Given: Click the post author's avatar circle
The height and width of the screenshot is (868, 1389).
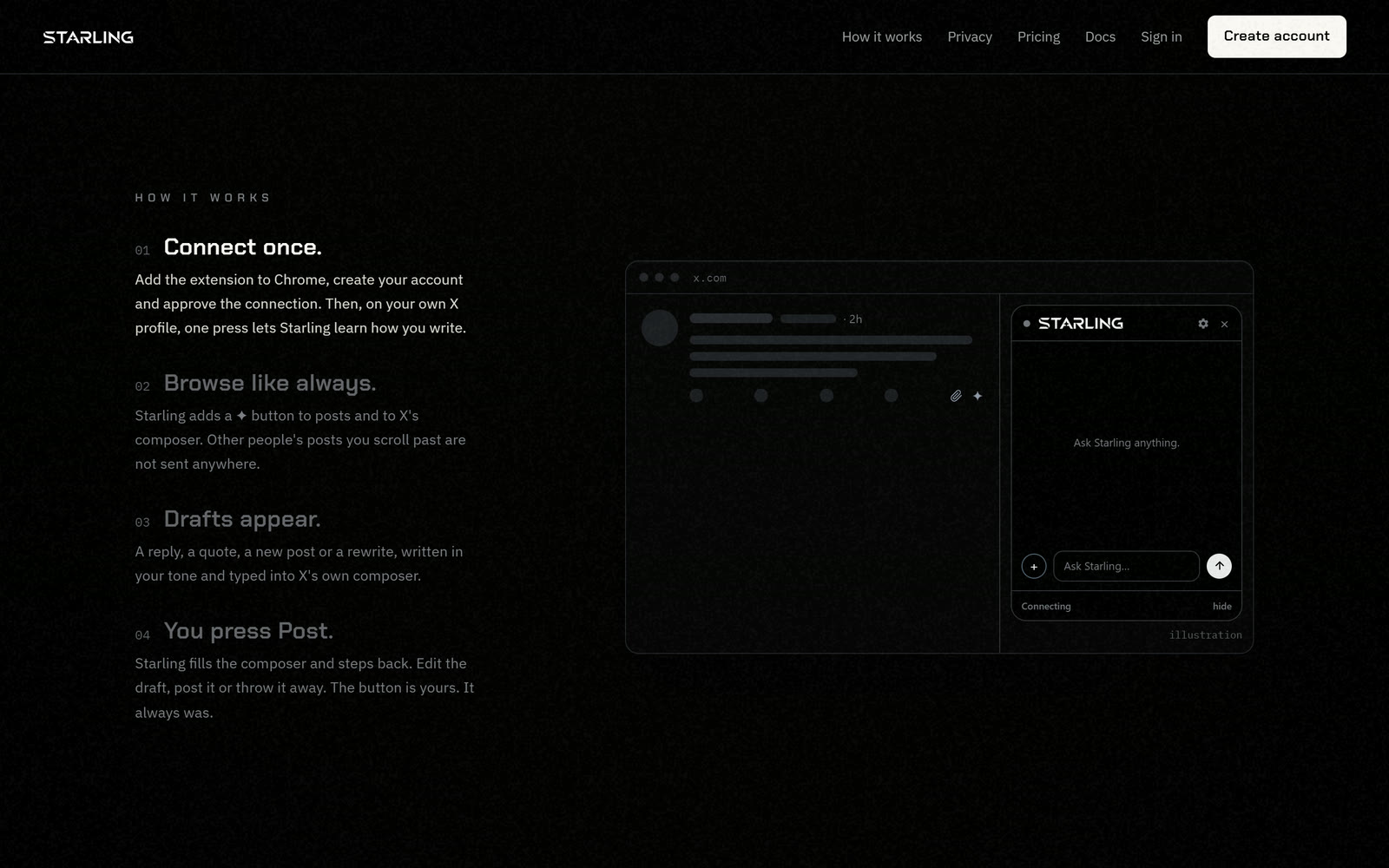Looking at the screenshot, I should click(x=660, y=328).
